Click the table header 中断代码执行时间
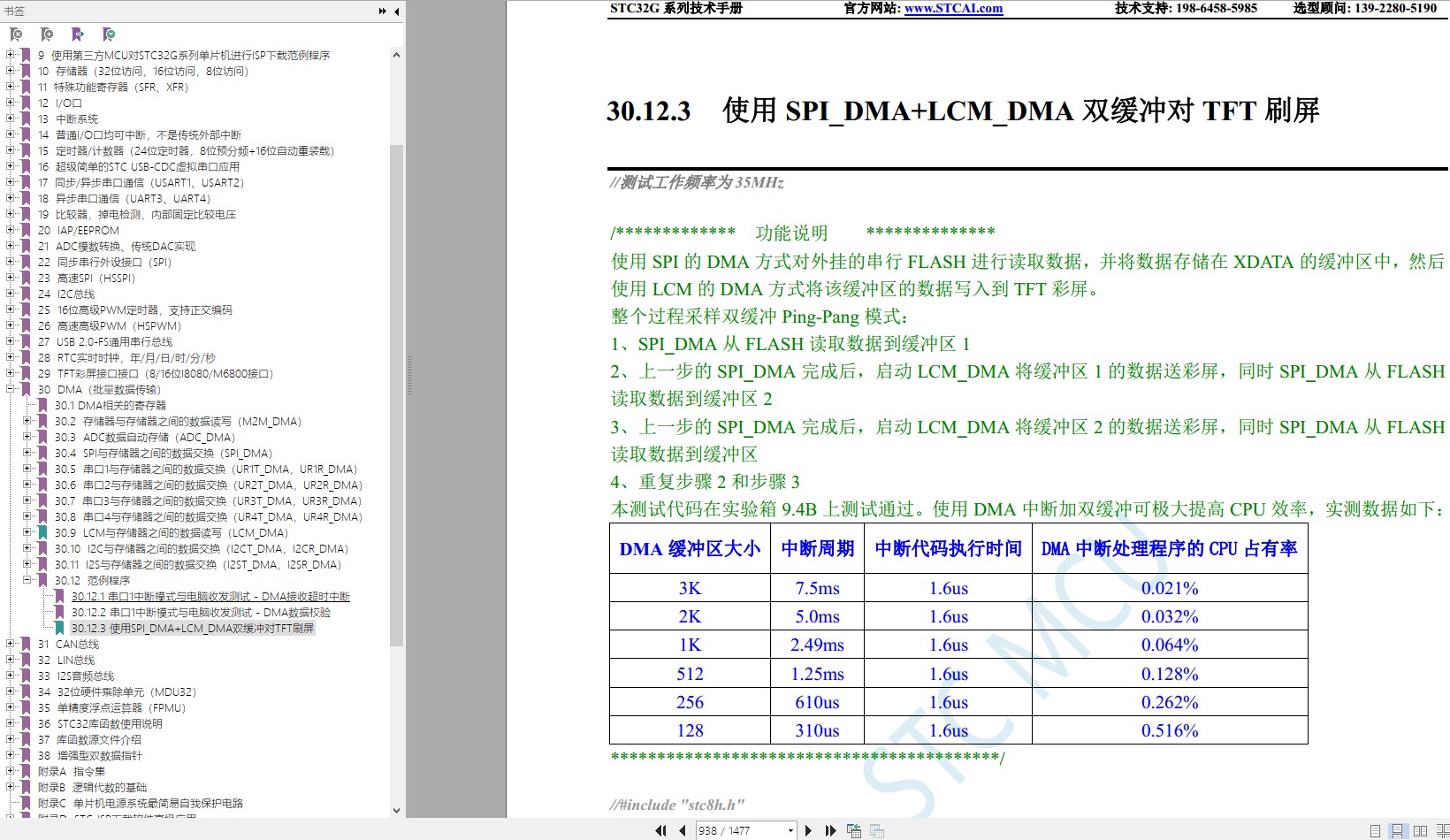The width and height of the screenshot is (1450, 840). [948, 549]
